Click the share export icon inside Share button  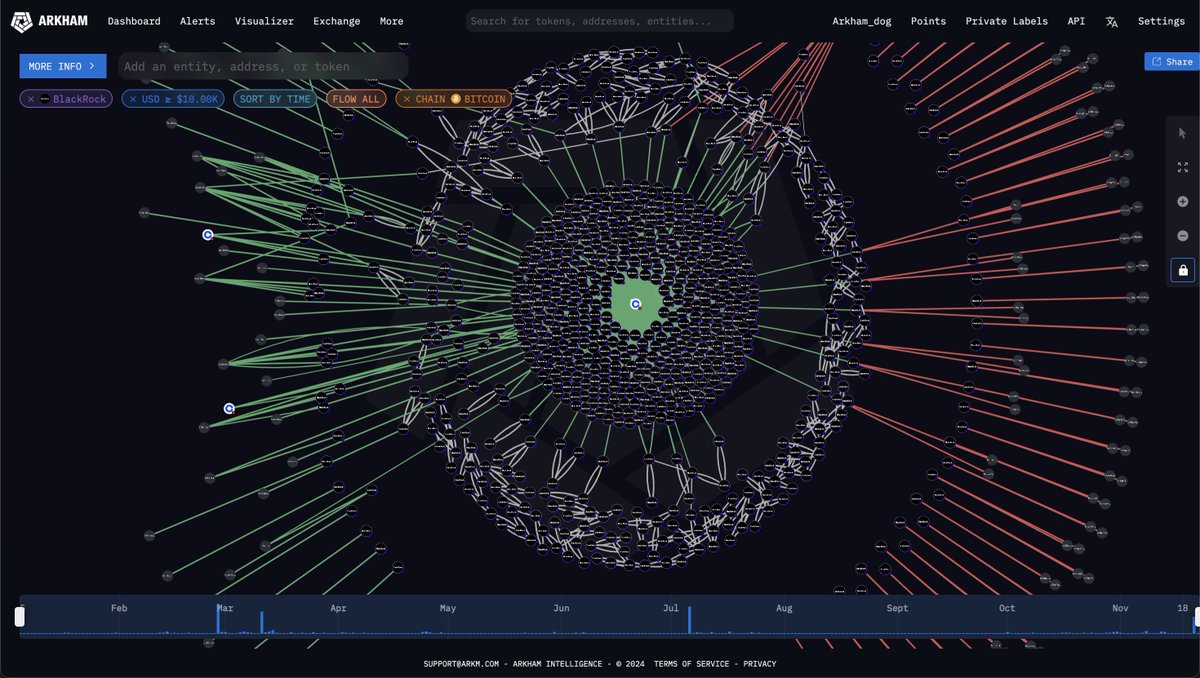(1157, 62)
